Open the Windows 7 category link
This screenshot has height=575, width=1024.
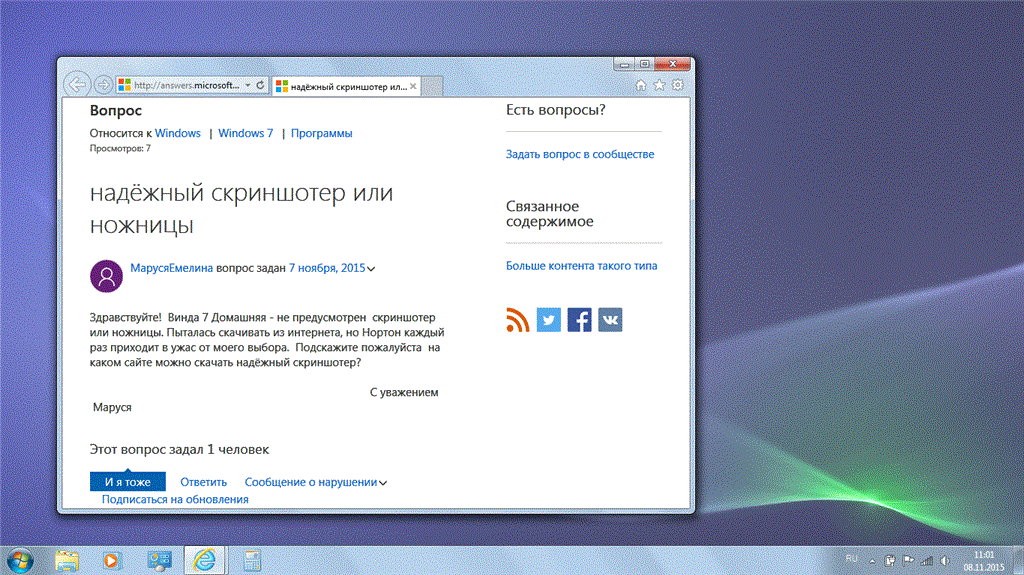[x=246, y=133]
